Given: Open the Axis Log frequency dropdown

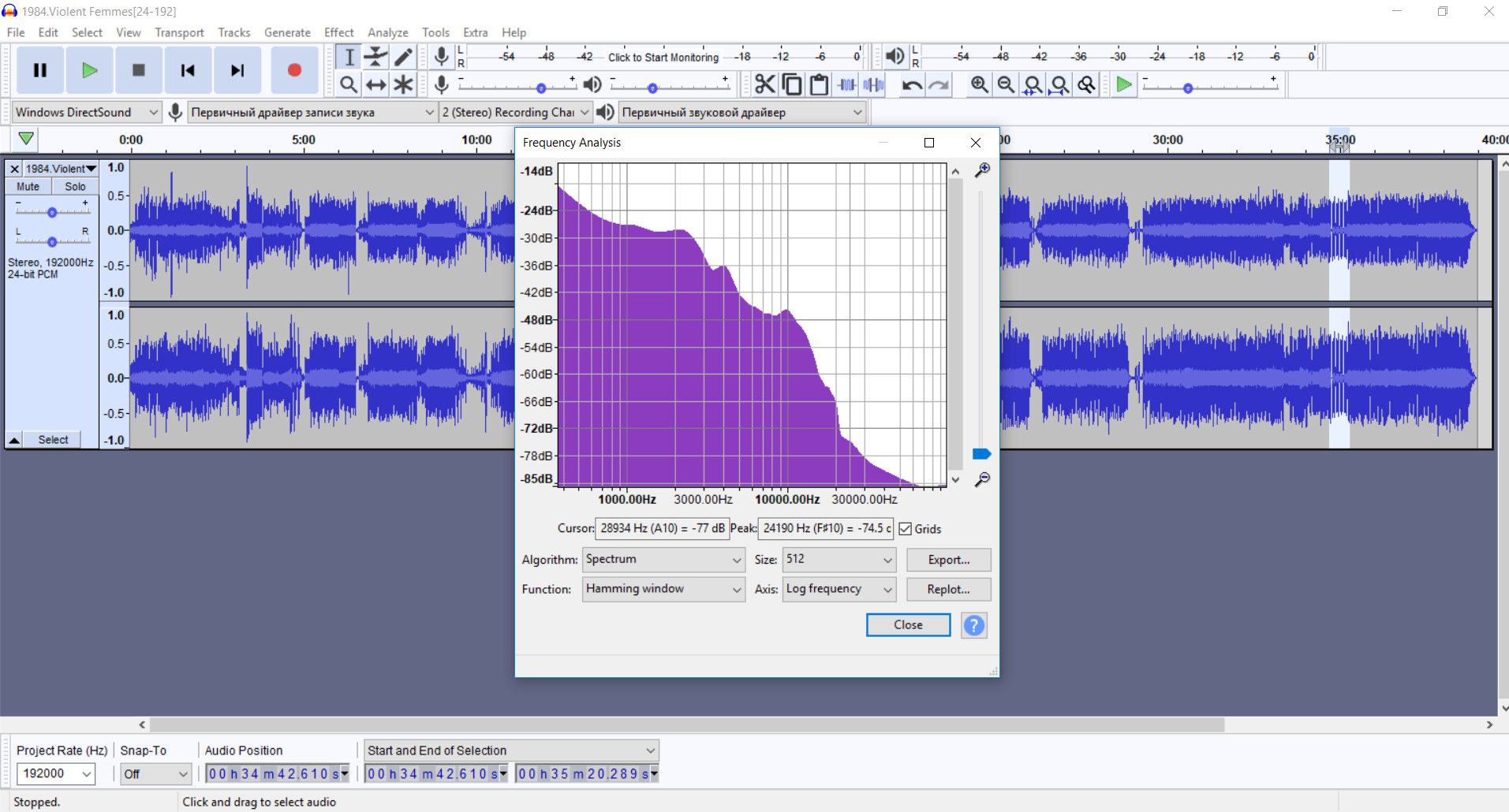Looking at the screenshot, I should [839, 589].
